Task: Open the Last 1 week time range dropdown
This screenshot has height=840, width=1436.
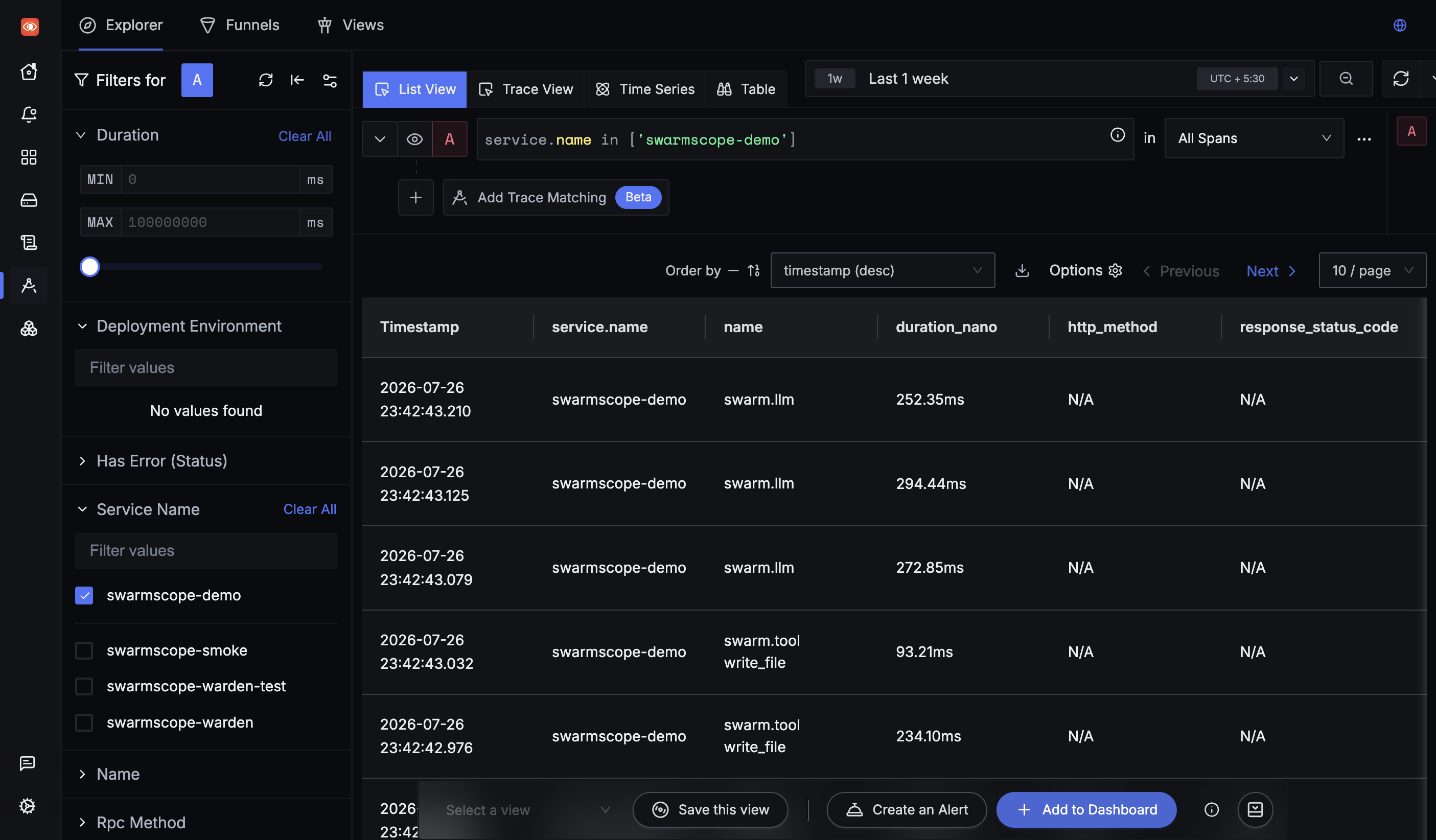Action: (1059, 79)
